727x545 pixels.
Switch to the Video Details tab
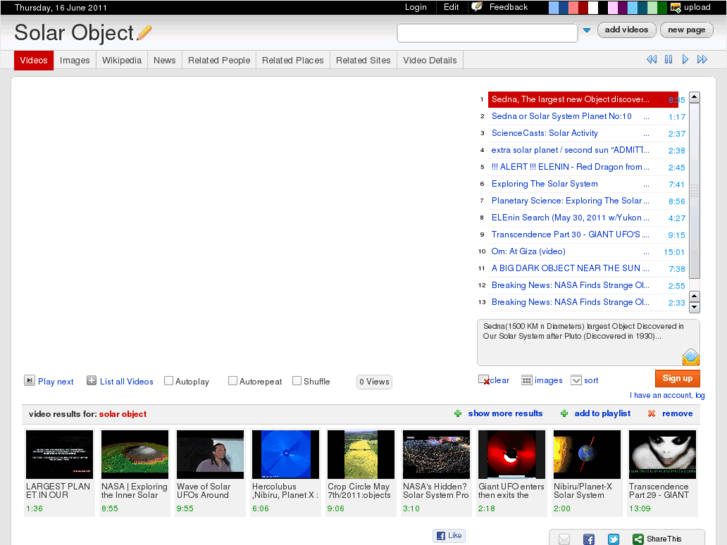point(430,60)
